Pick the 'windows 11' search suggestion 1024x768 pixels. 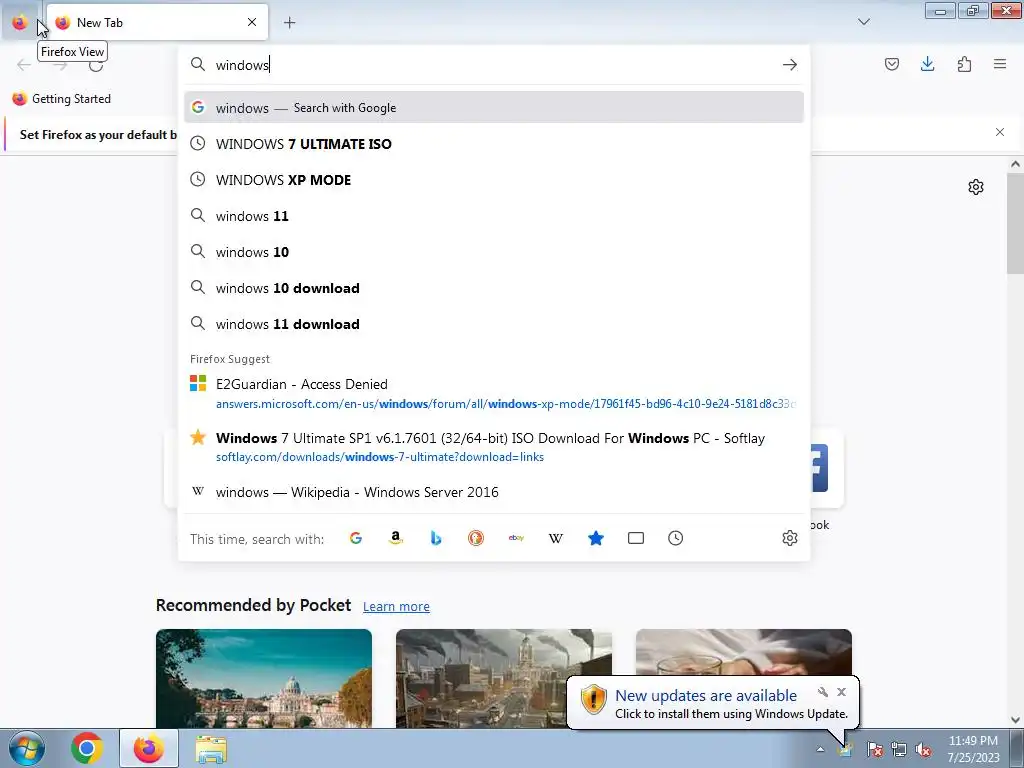point(494,216)
